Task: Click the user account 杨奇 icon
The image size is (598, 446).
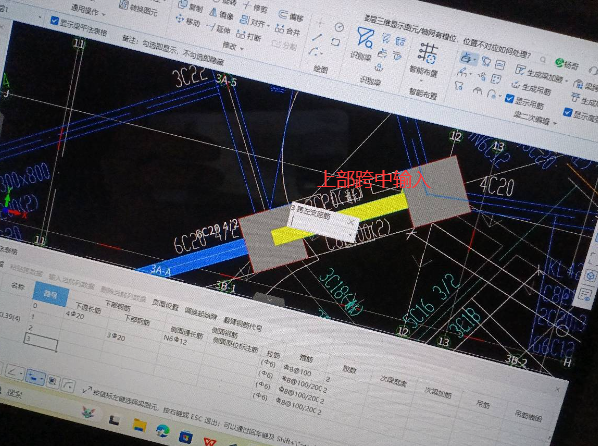Action: pos(559,63)
